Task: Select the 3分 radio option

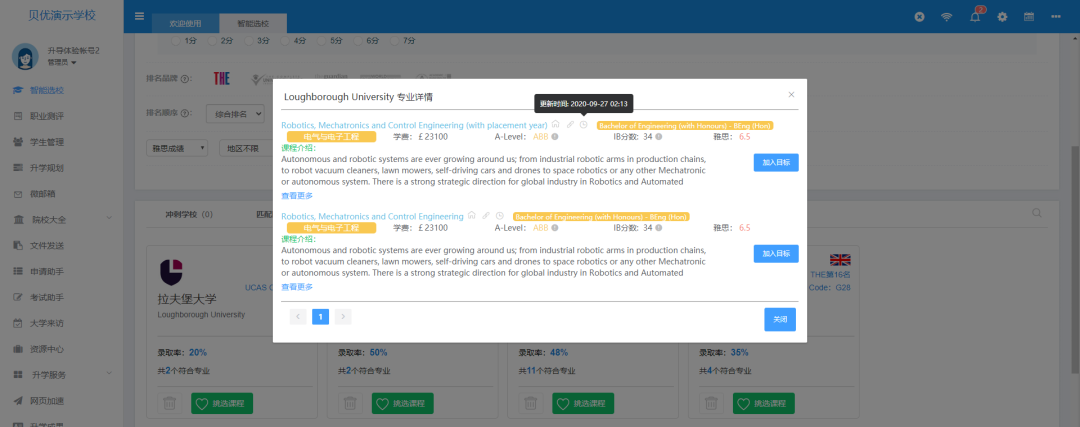Action: pyautogui.click(x=250, y=41)
